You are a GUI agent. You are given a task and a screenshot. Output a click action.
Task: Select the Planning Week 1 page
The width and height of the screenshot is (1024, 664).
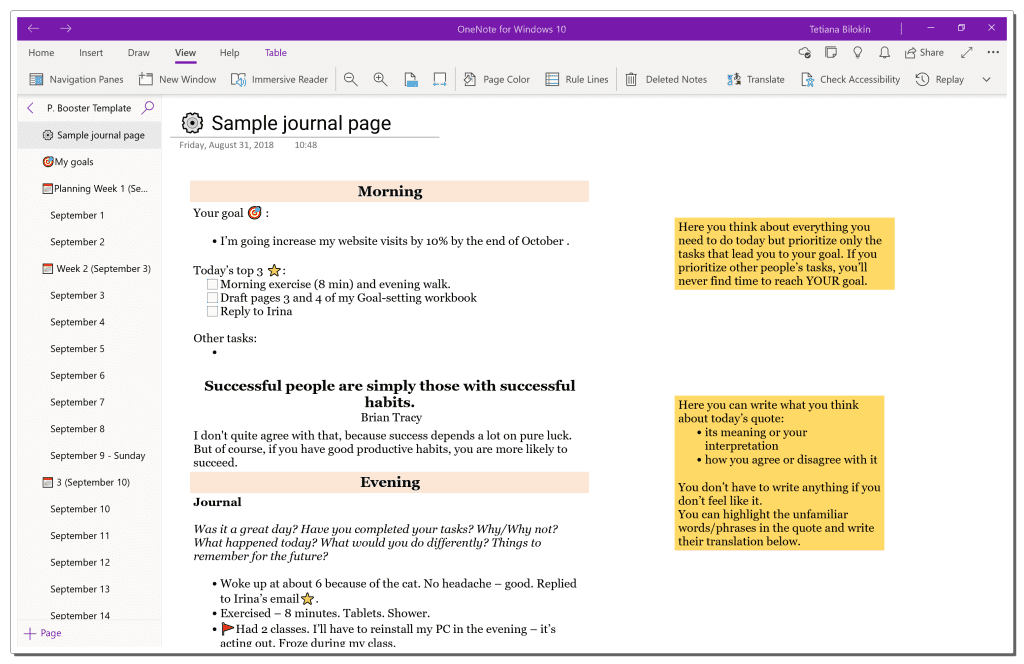[89, 189]
